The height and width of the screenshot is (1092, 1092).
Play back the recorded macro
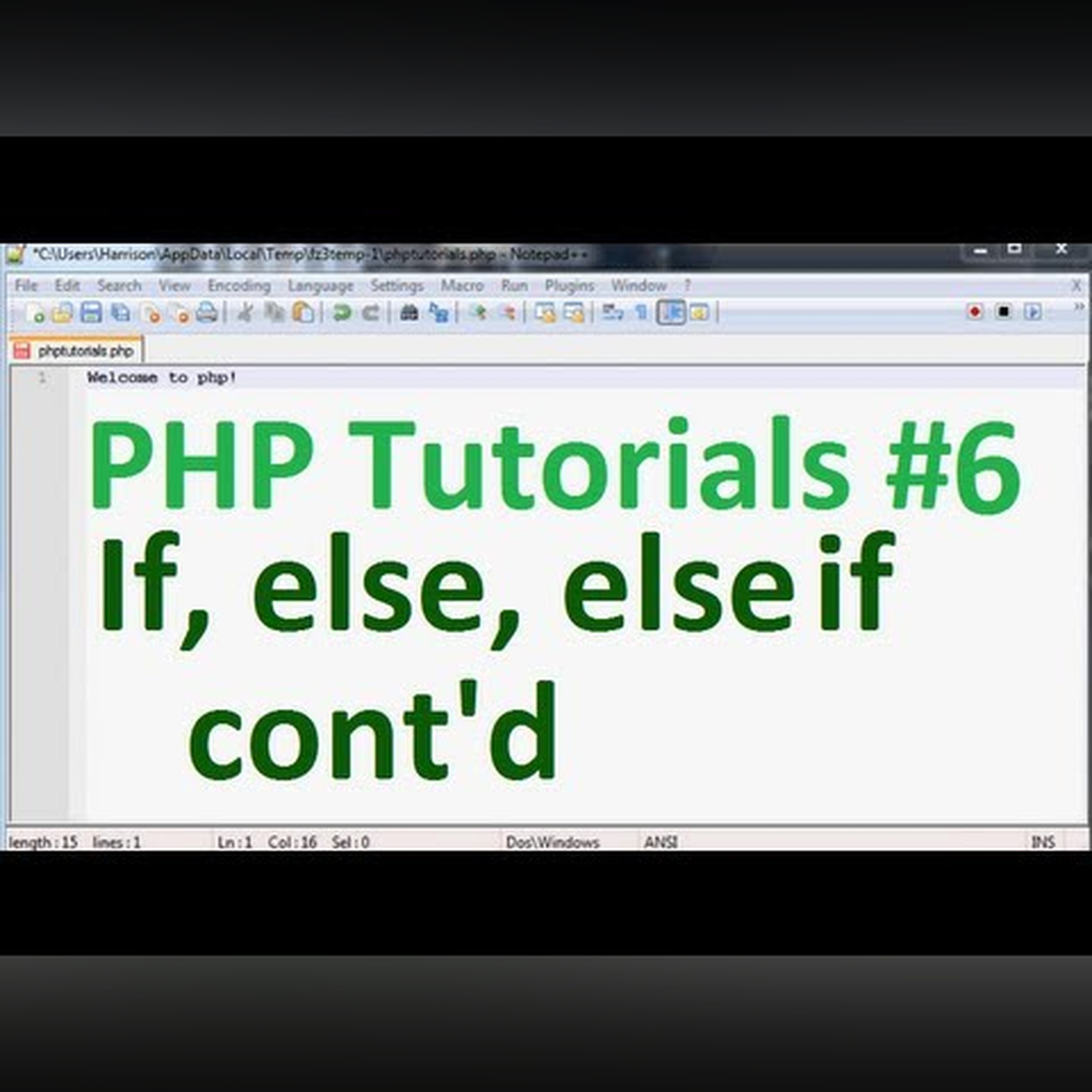click(x=1033, y=312)
